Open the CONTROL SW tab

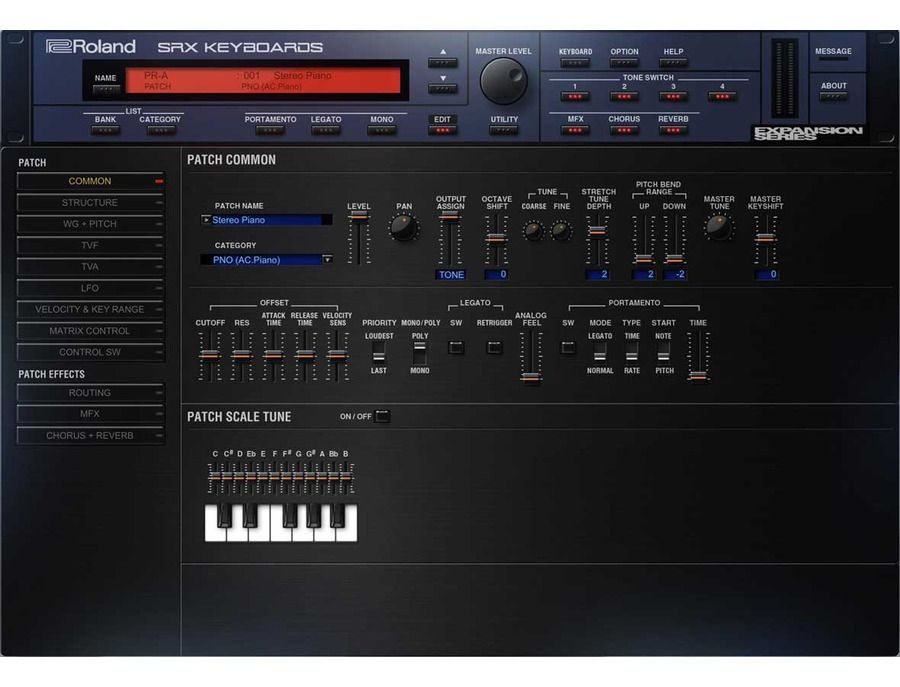point(91,352)
